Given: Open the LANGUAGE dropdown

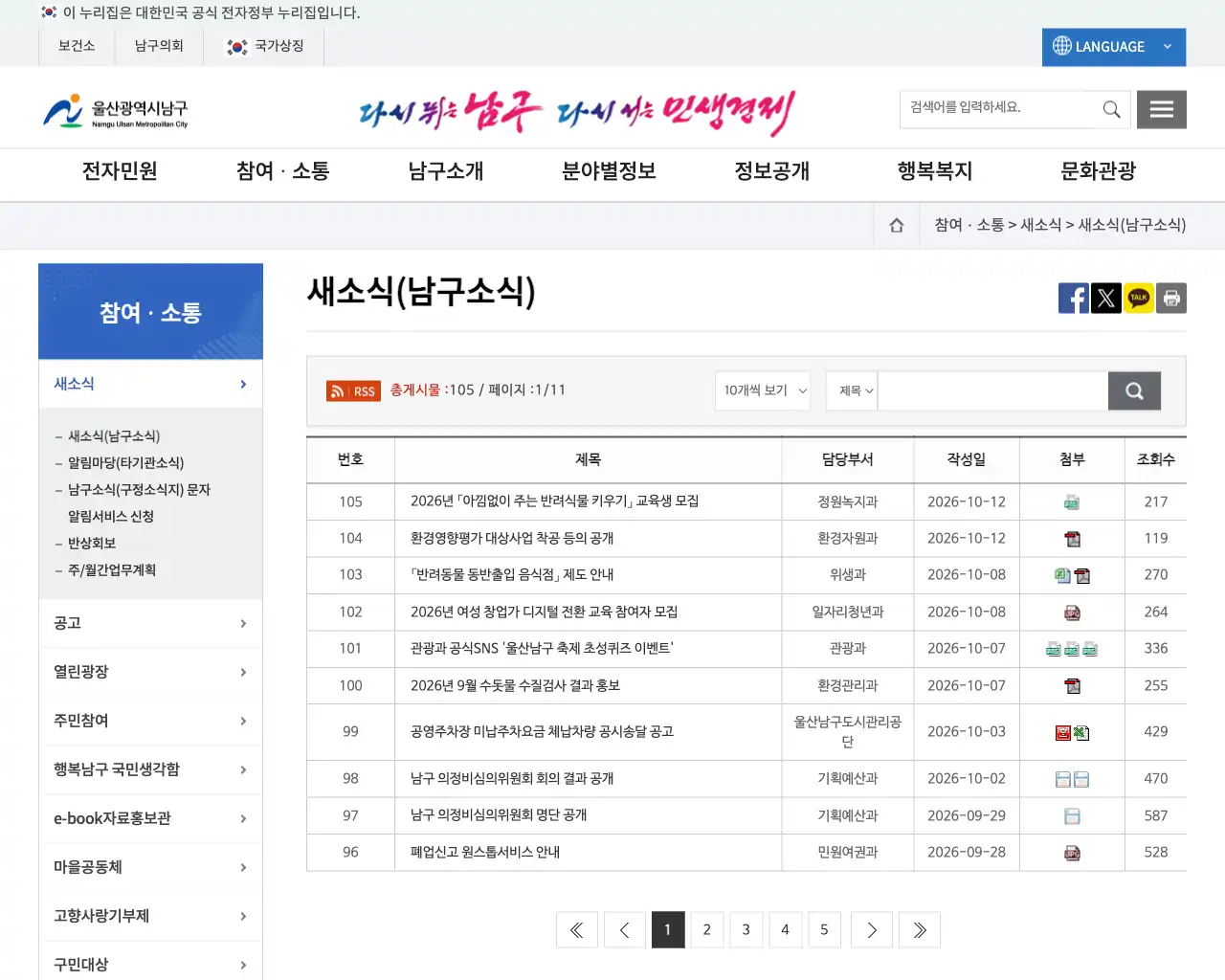Looking at the screenshot, I should coord(1114,47).
